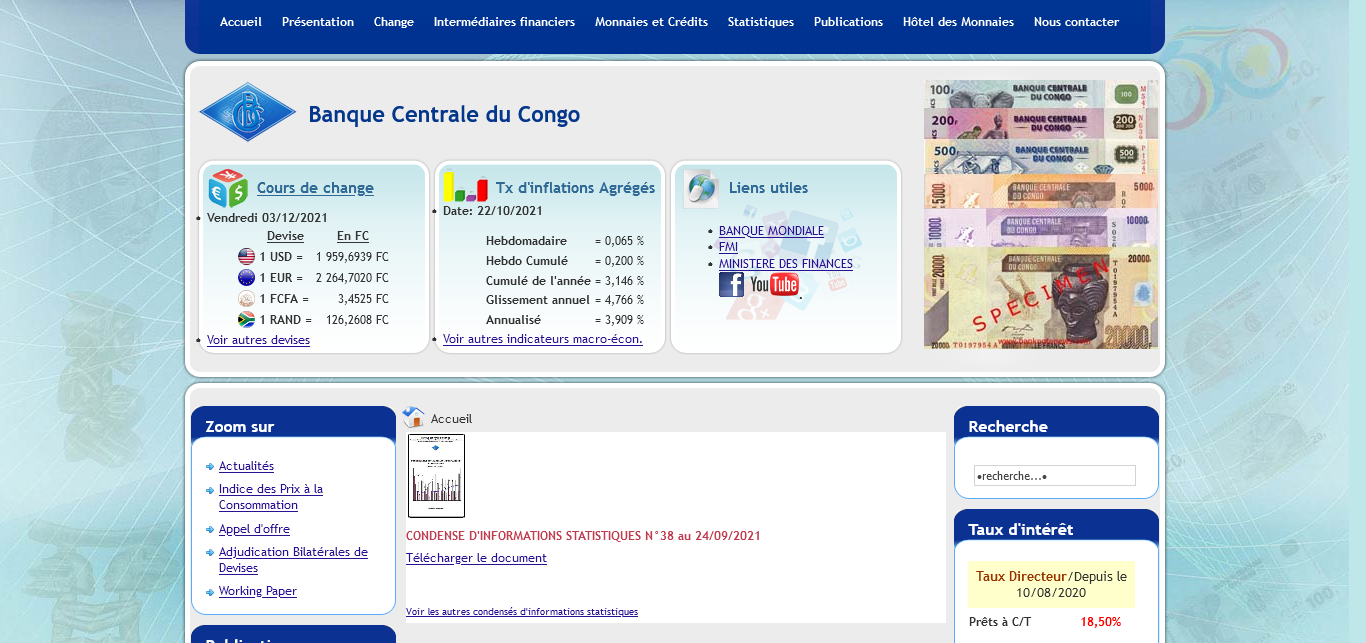The height and width of the screenshot is (643, 1366).
Task: Click the Congolese banknotes specimen image
Action: pos(1040,214)
